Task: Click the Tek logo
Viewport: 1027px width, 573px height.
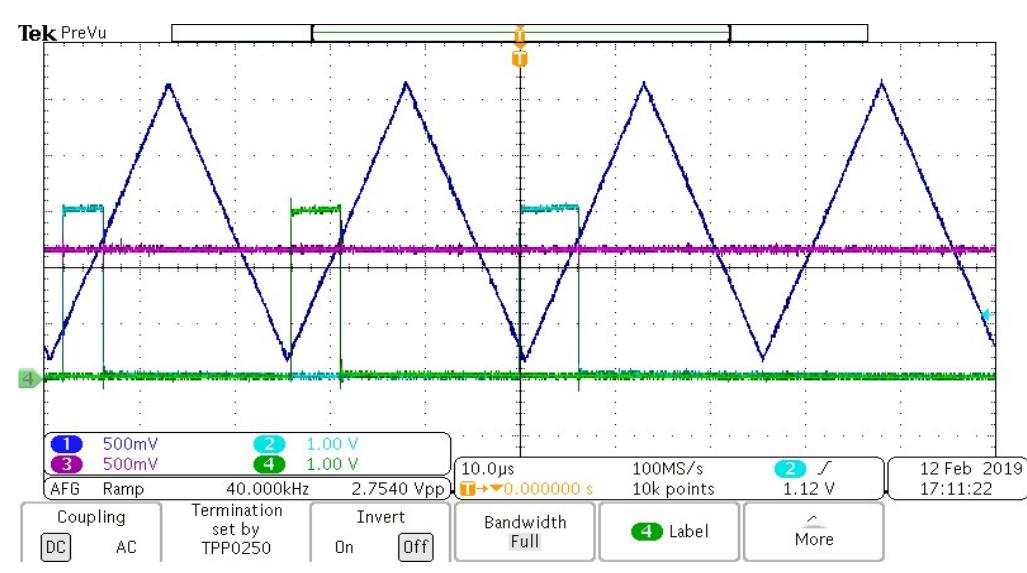Action: pos(37,33)
